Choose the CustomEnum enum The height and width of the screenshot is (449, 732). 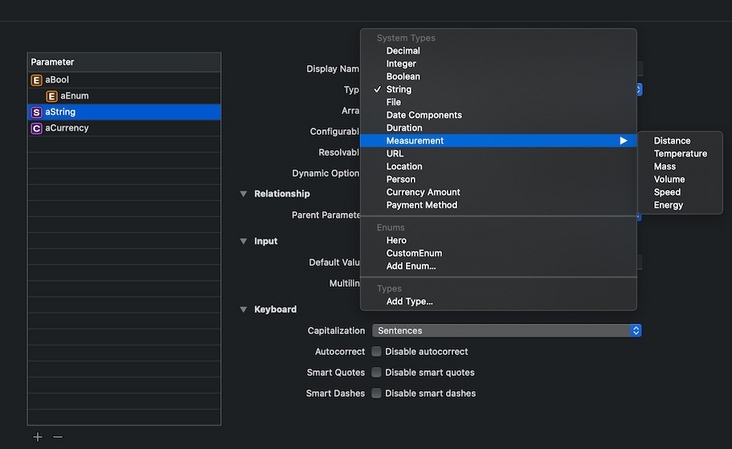(x=499, y=253)
